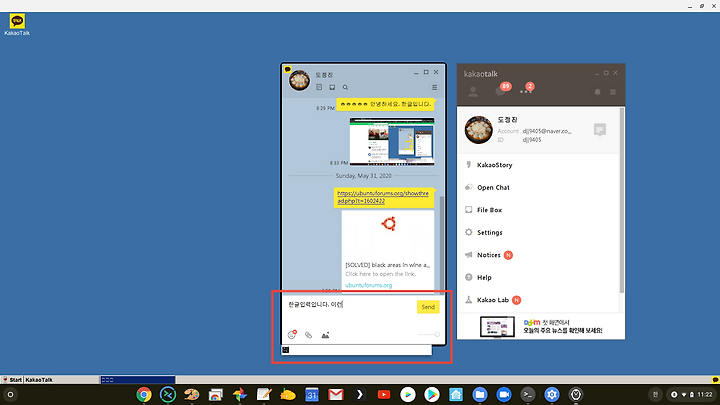Click the main window scrollbar
720x405 pixels.
pos(622,201)
